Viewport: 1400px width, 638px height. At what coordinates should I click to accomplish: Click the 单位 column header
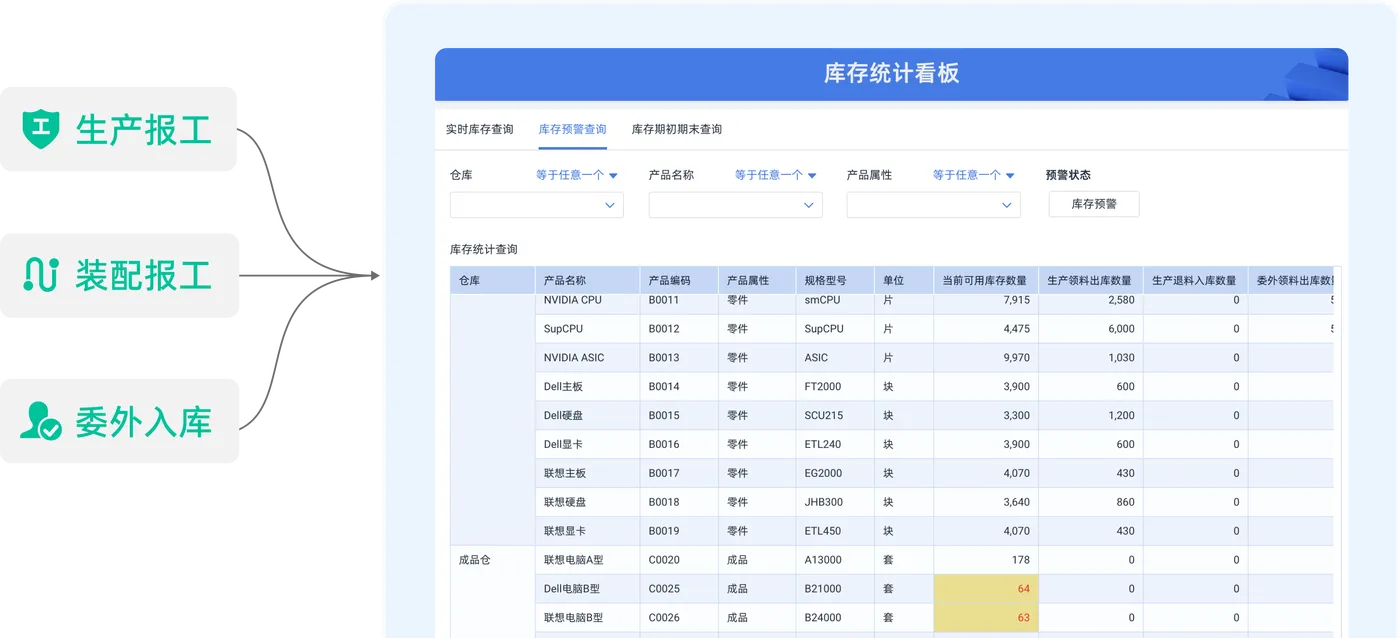pos(904,280)
